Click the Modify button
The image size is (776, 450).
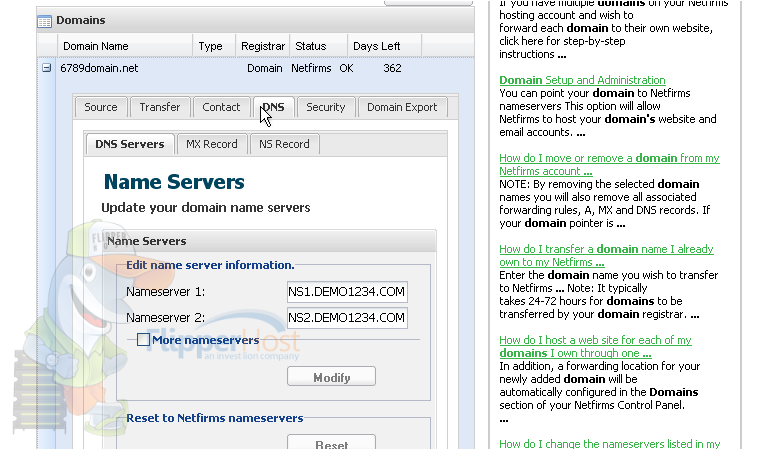[331, 377]
